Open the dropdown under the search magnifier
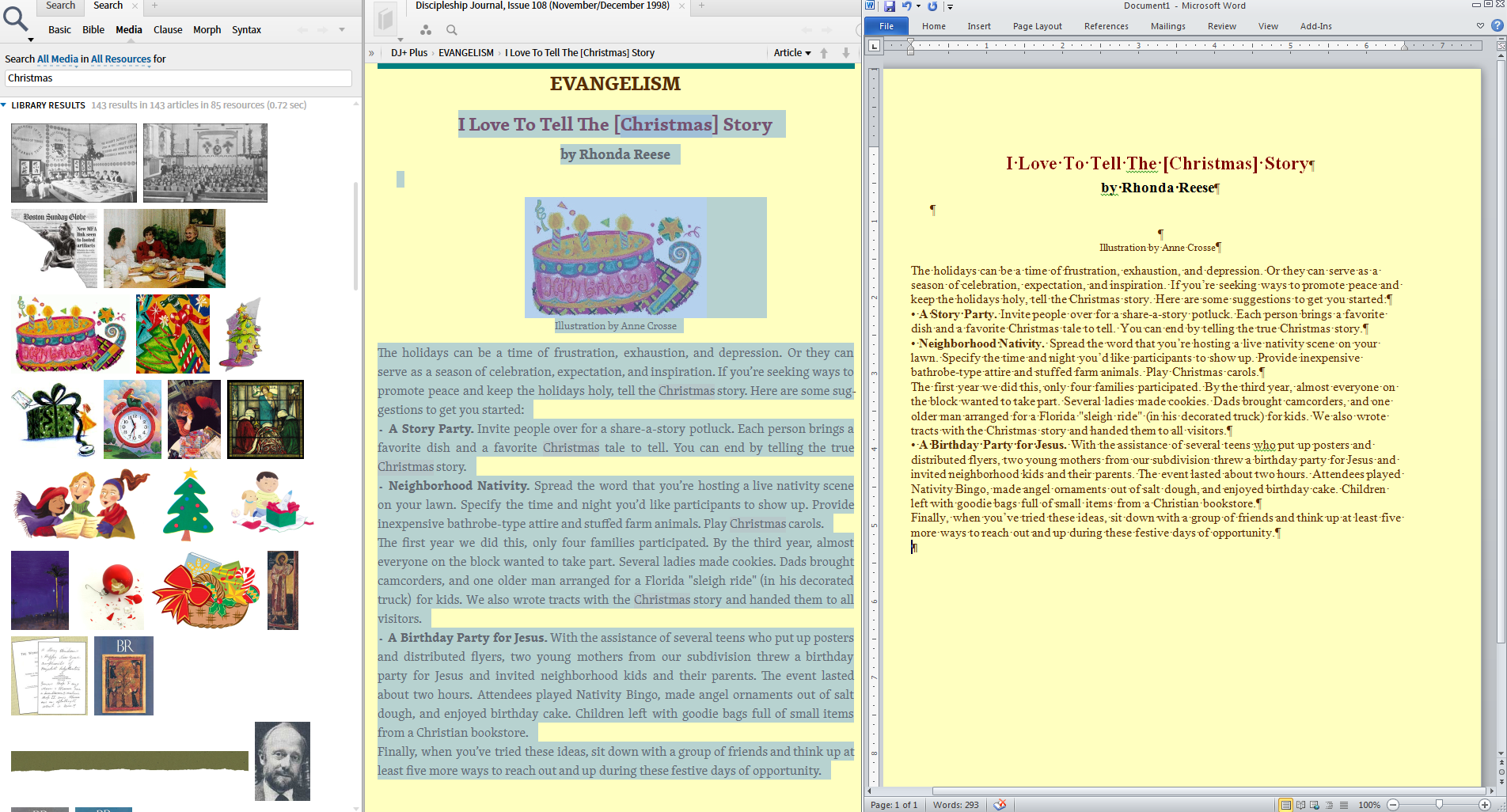This screenshot has width=1507, height=812. pyautogui.click(x=31, y=39)
